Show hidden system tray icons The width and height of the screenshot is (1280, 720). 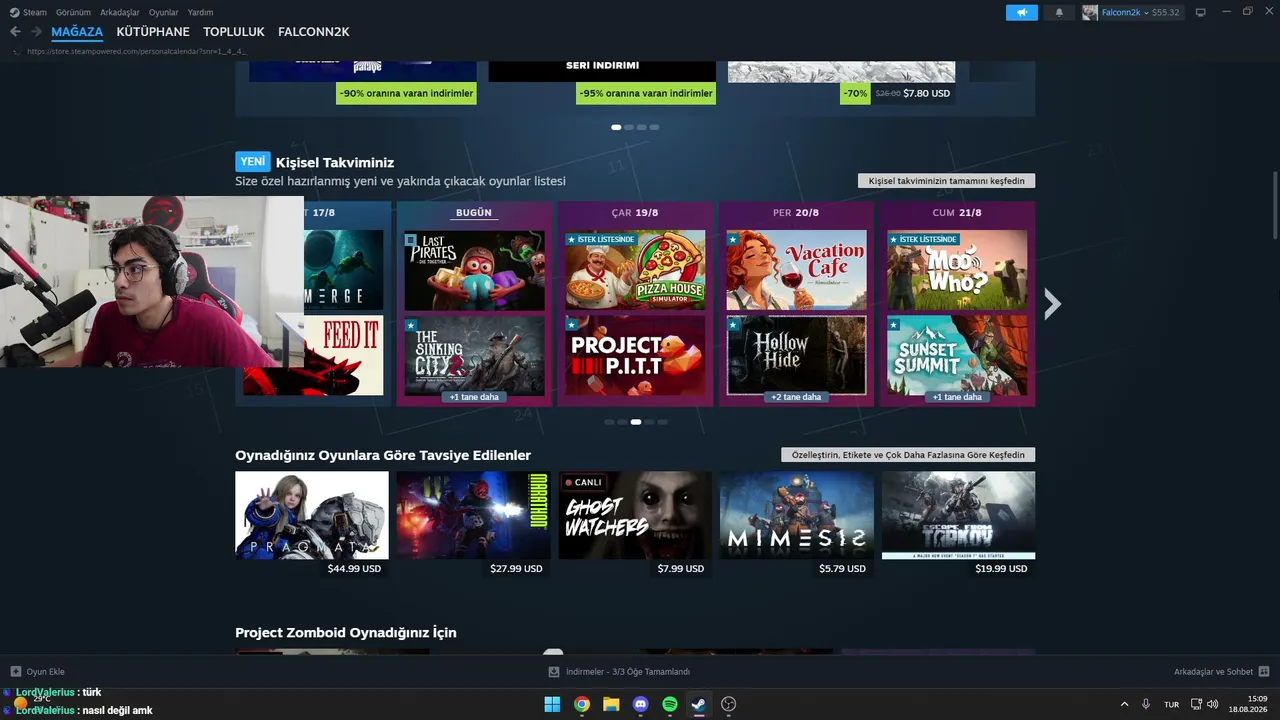coord(1124,704)
